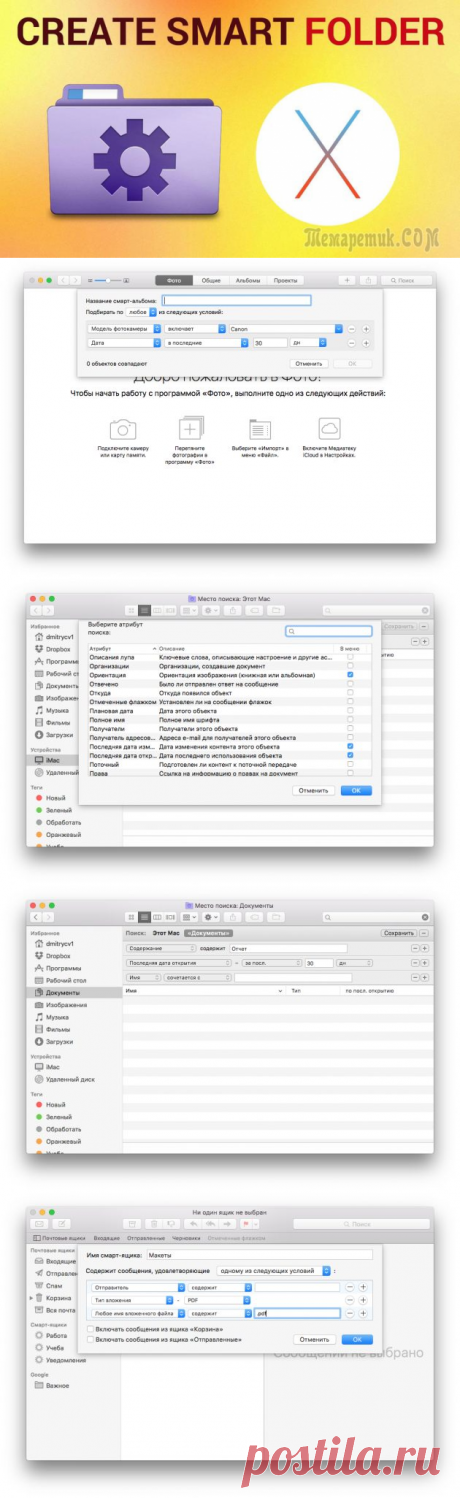Click the Import document icon in Photos

point(260,430)
